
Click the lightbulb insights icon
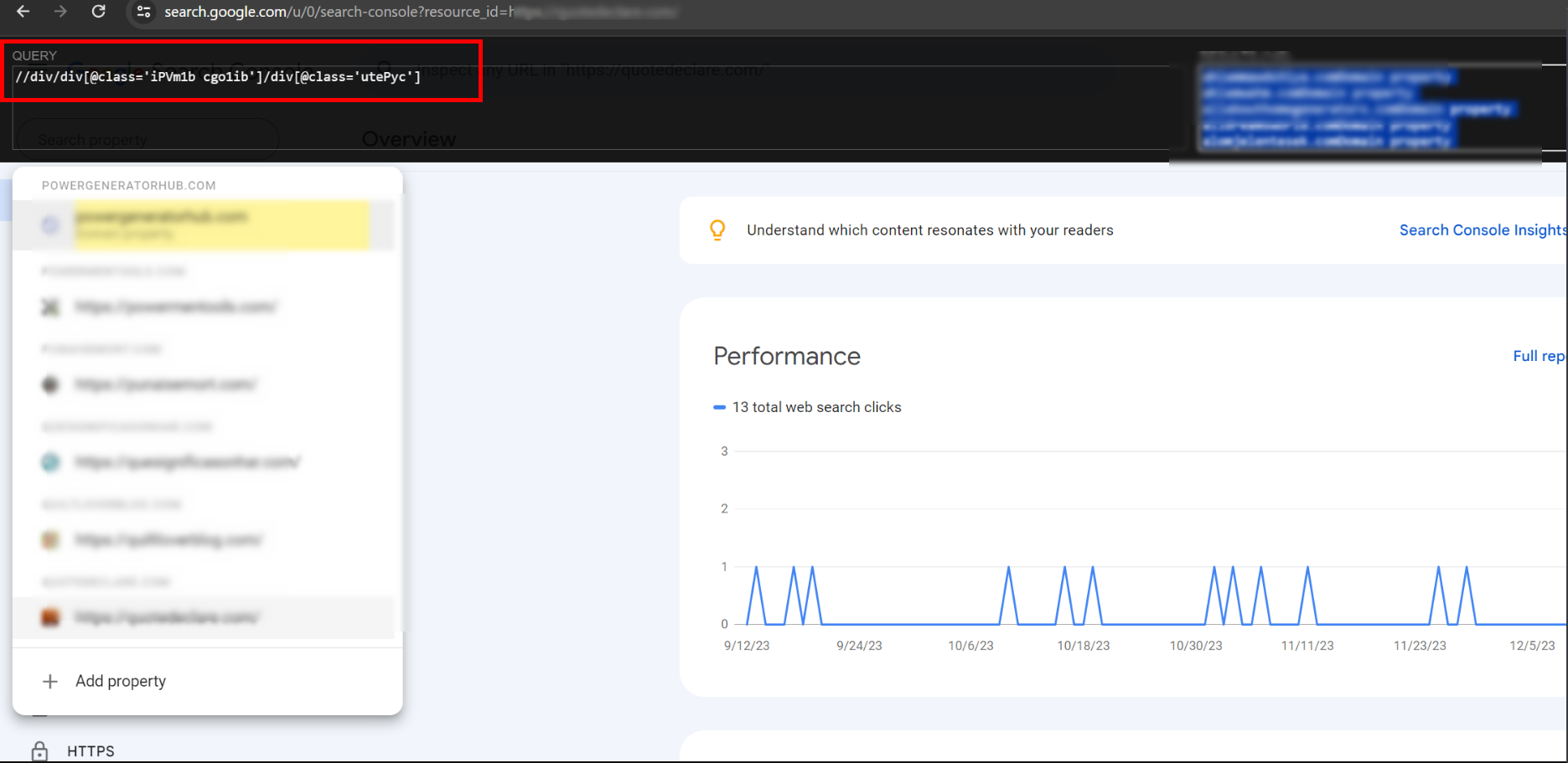coord(717,230)
